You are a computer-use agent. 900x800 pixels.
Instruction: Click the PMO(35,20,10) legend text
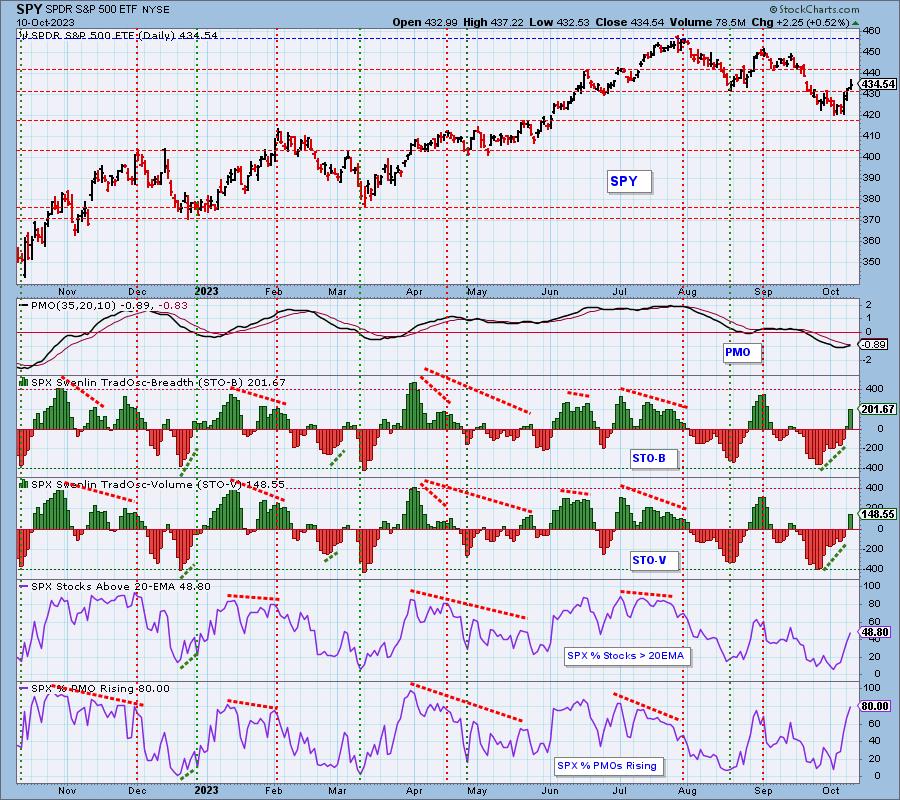click(73, 305)
